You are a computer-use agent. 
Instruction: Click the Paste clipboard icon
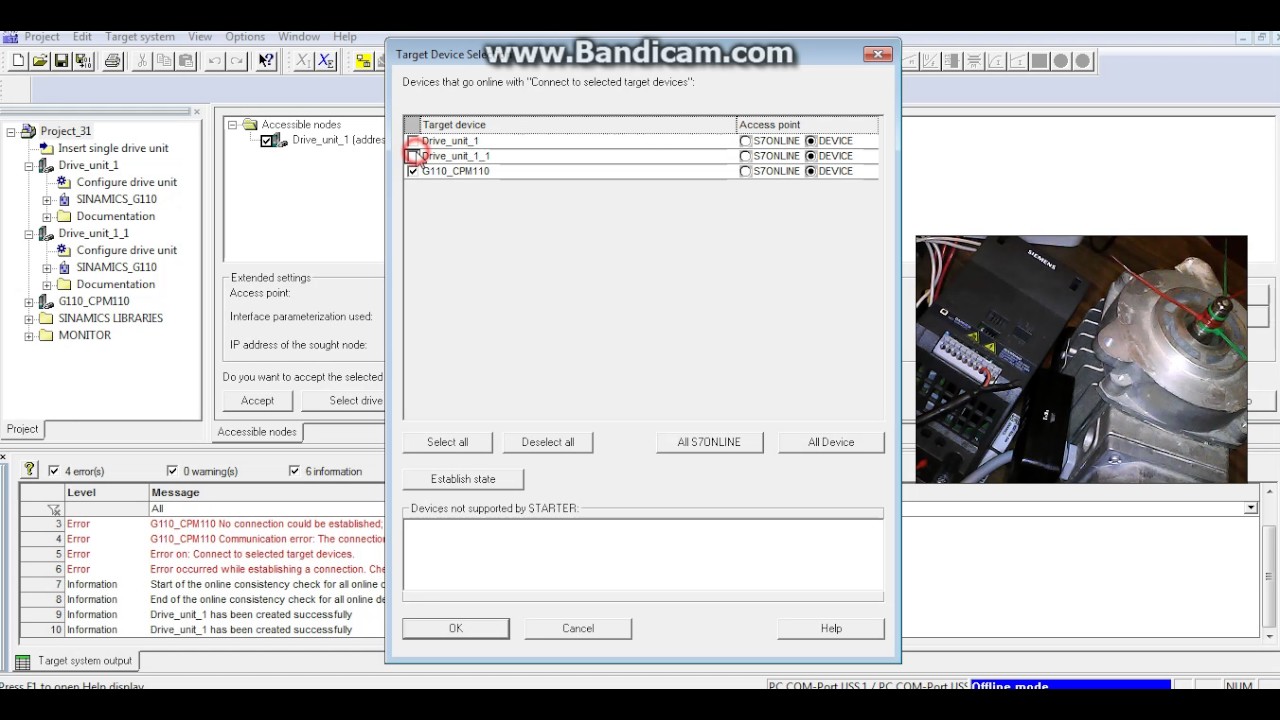tap(185, 61)
